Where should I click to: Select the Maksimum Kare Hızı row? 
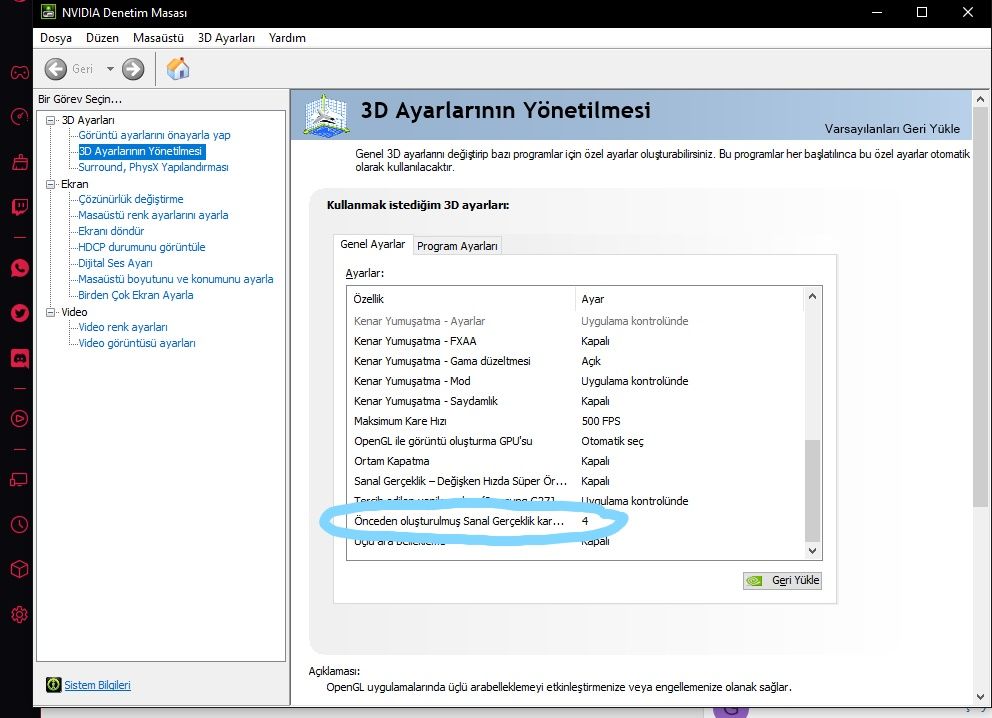point(576,421)
